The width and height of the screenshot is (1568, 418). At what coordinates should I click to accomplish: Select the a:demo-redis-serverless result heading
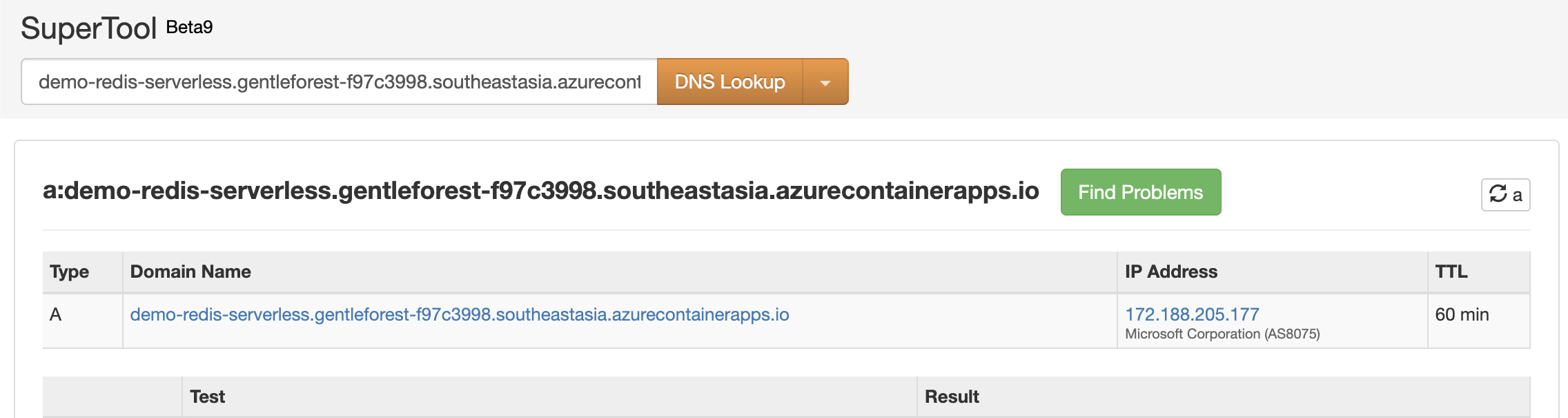541,190
